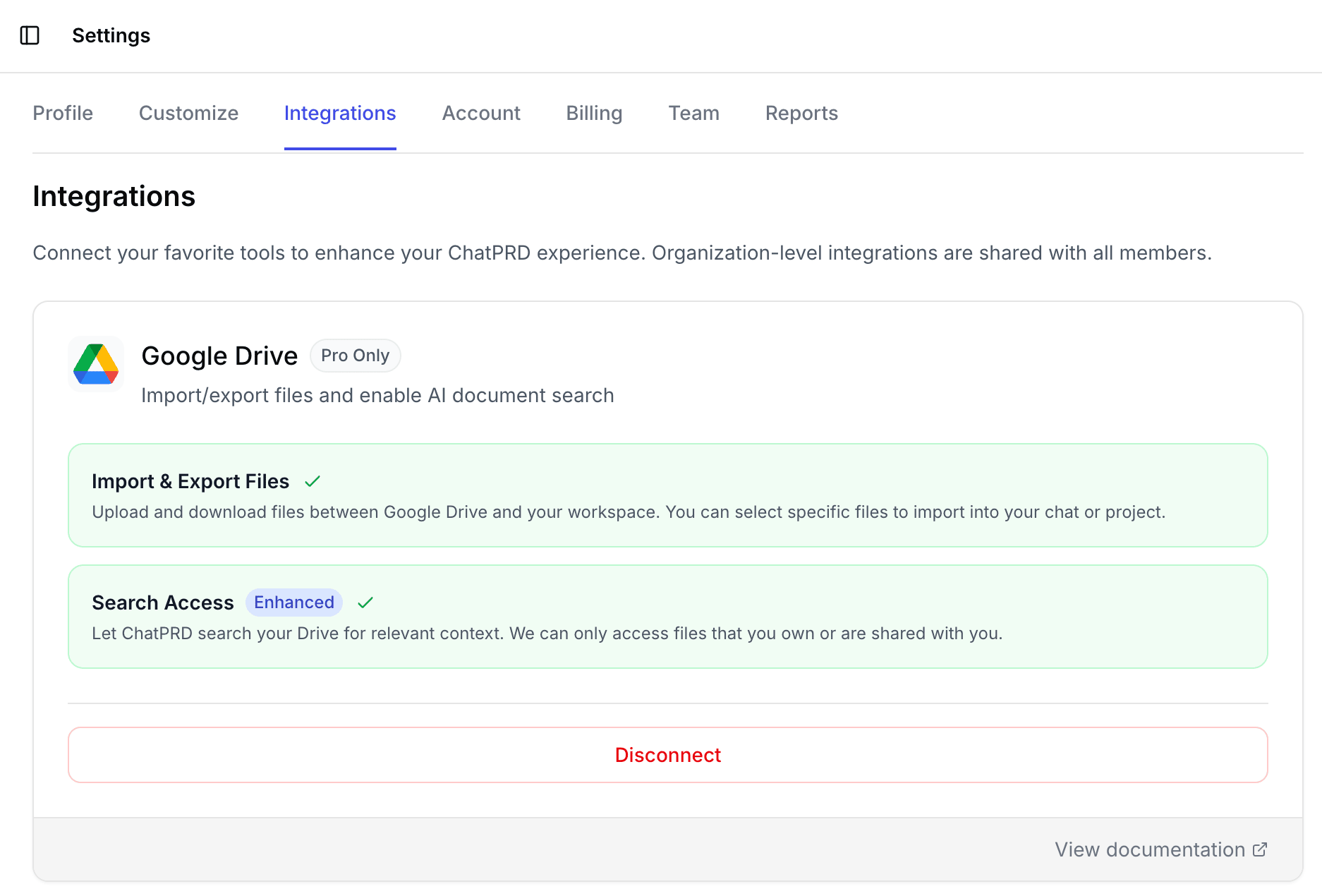Viewport: 1322px width, 896px height.
Task: Click the Google Drive logo icon
Action: [96, 364]
